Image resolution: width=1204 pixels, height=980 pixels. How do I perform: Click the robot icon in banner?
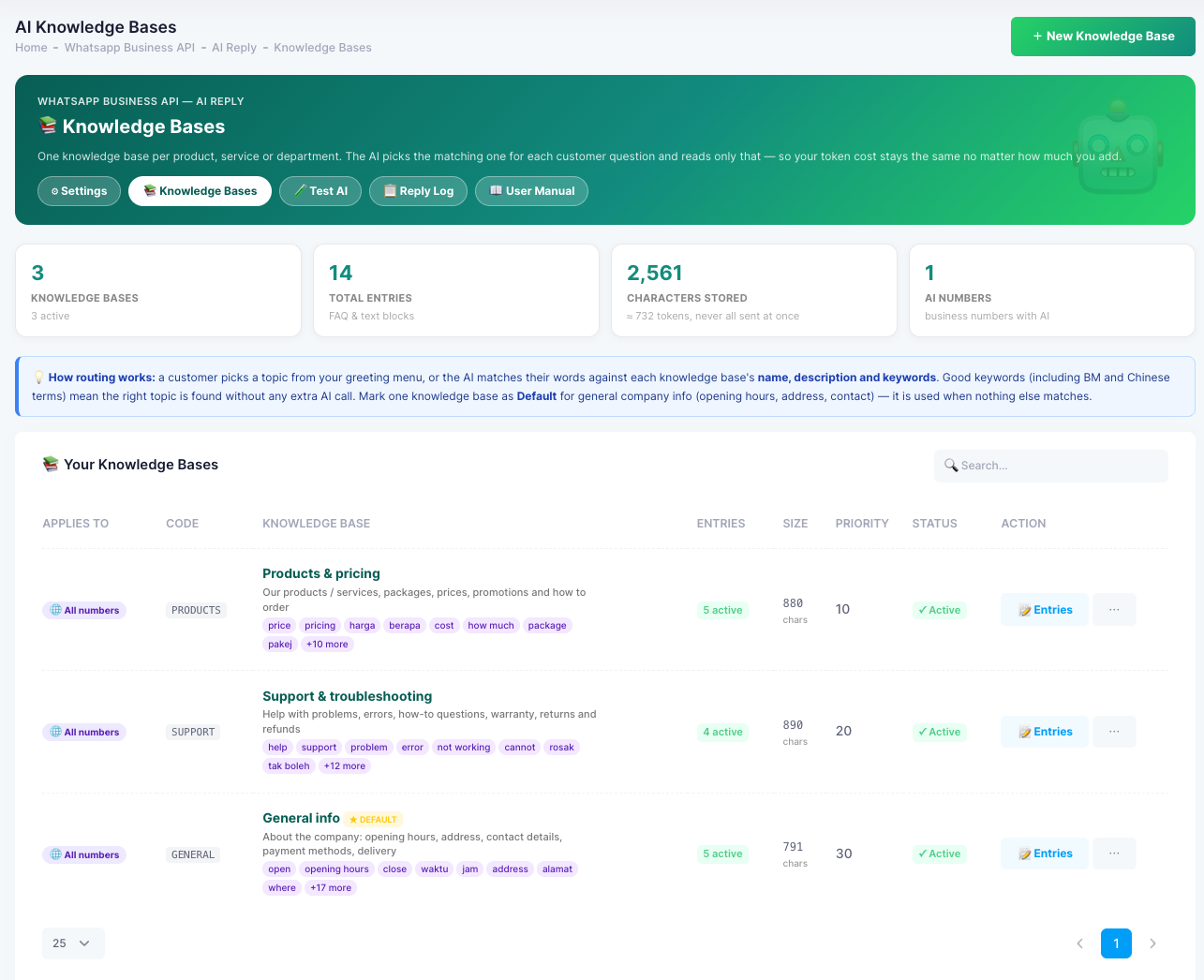coord(1118,147)
